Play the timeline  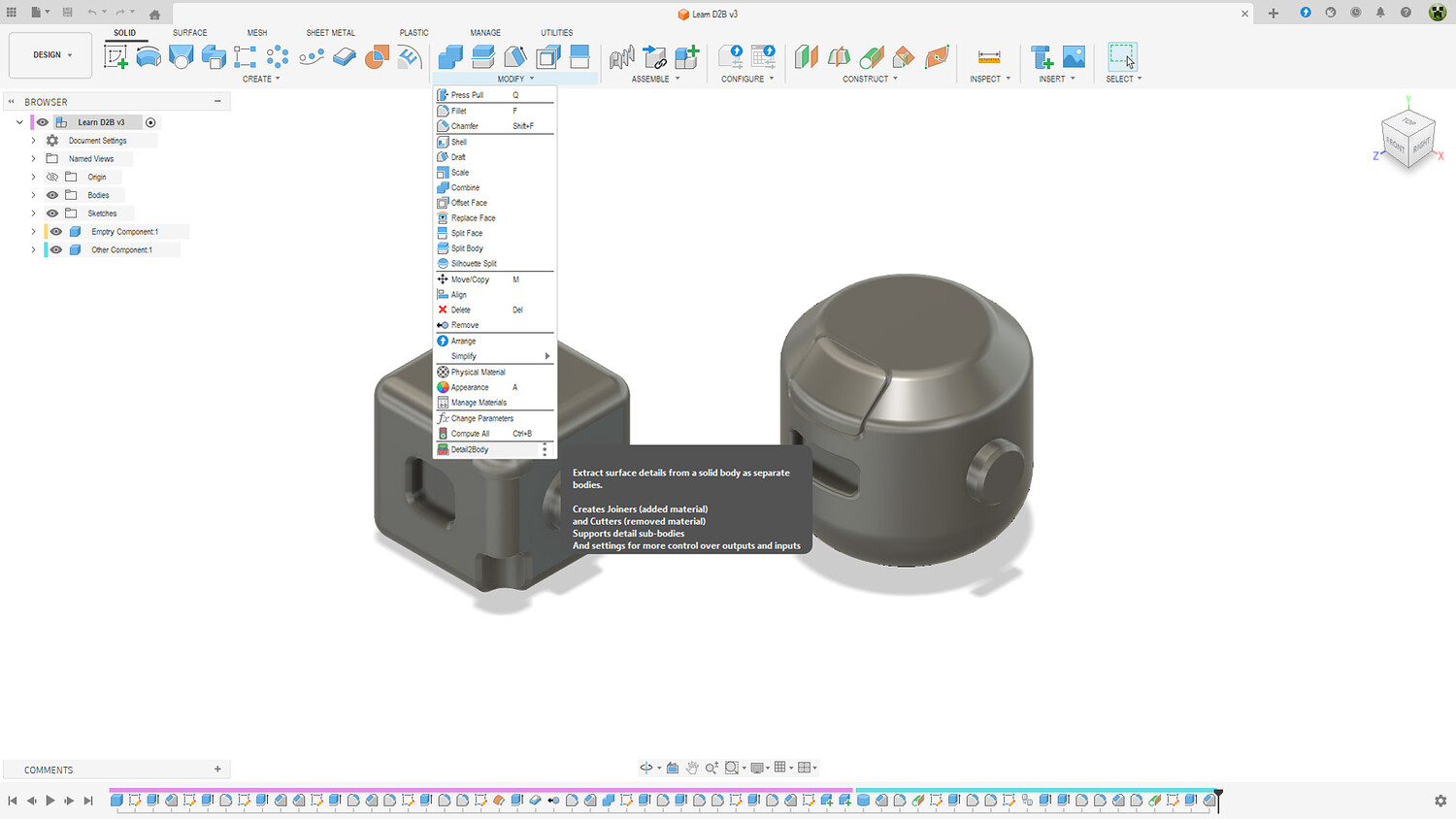click(50, 801)
